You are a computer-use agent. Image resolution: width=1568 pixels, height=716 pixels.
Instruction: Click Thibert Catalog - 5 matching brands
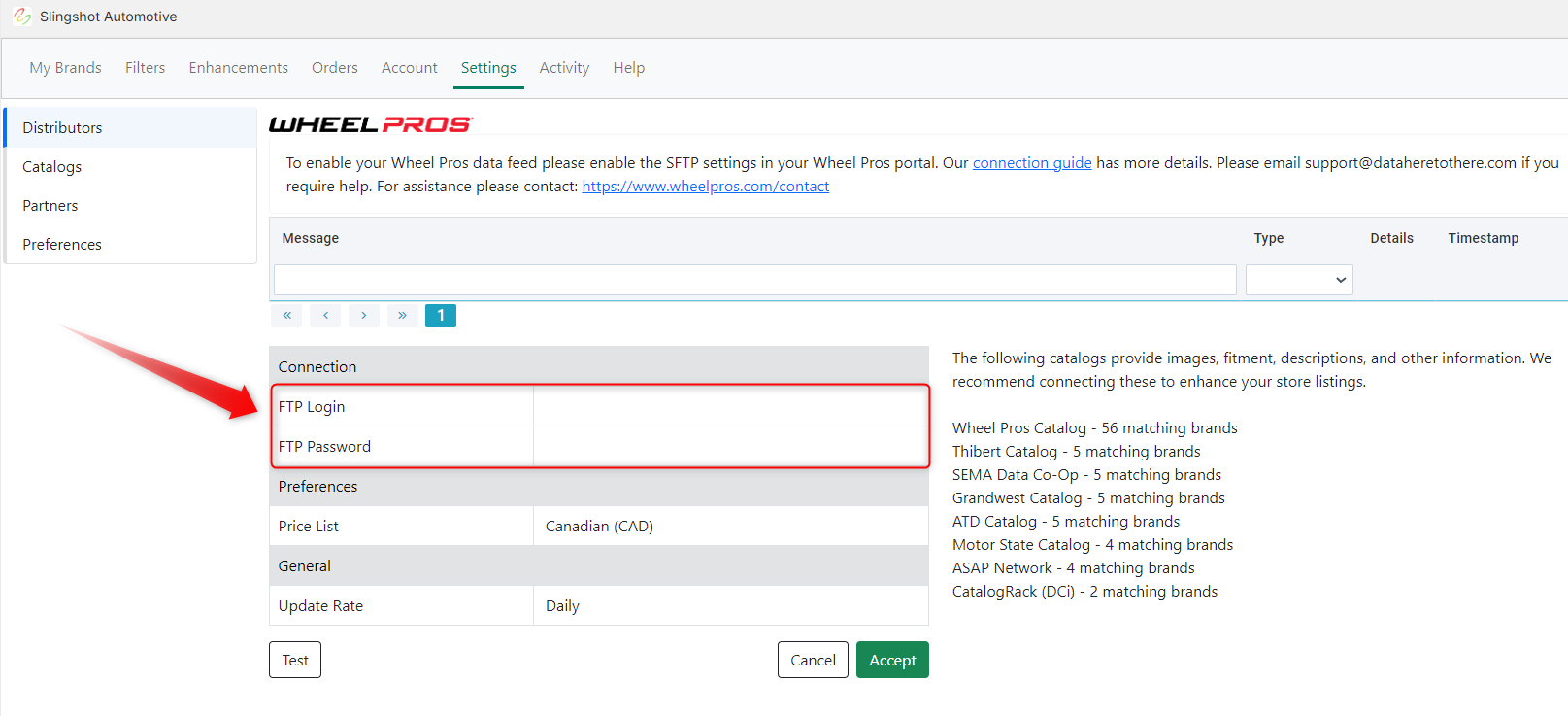[1077, 452]
